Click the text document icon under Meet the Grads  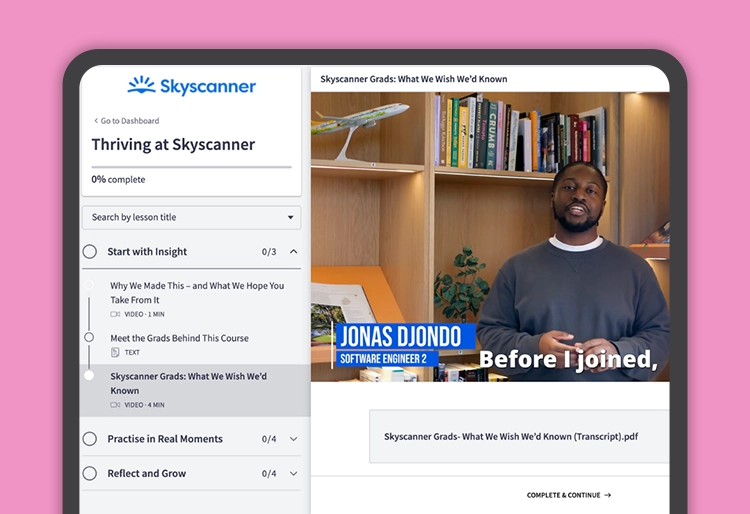(x=115, y=352)
